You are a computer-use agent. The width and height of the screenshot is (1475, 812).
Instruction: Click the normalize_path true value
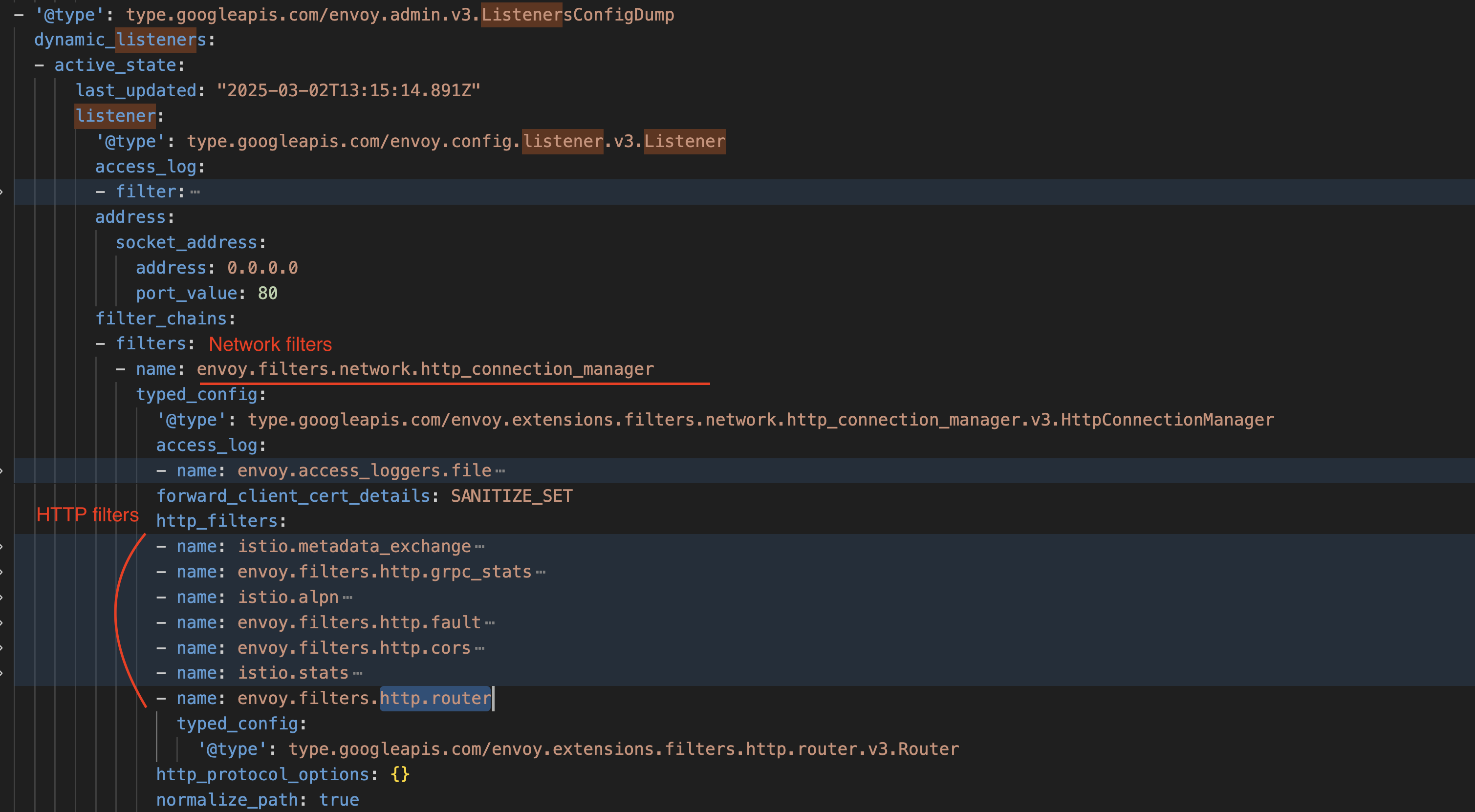click(339, 800)
